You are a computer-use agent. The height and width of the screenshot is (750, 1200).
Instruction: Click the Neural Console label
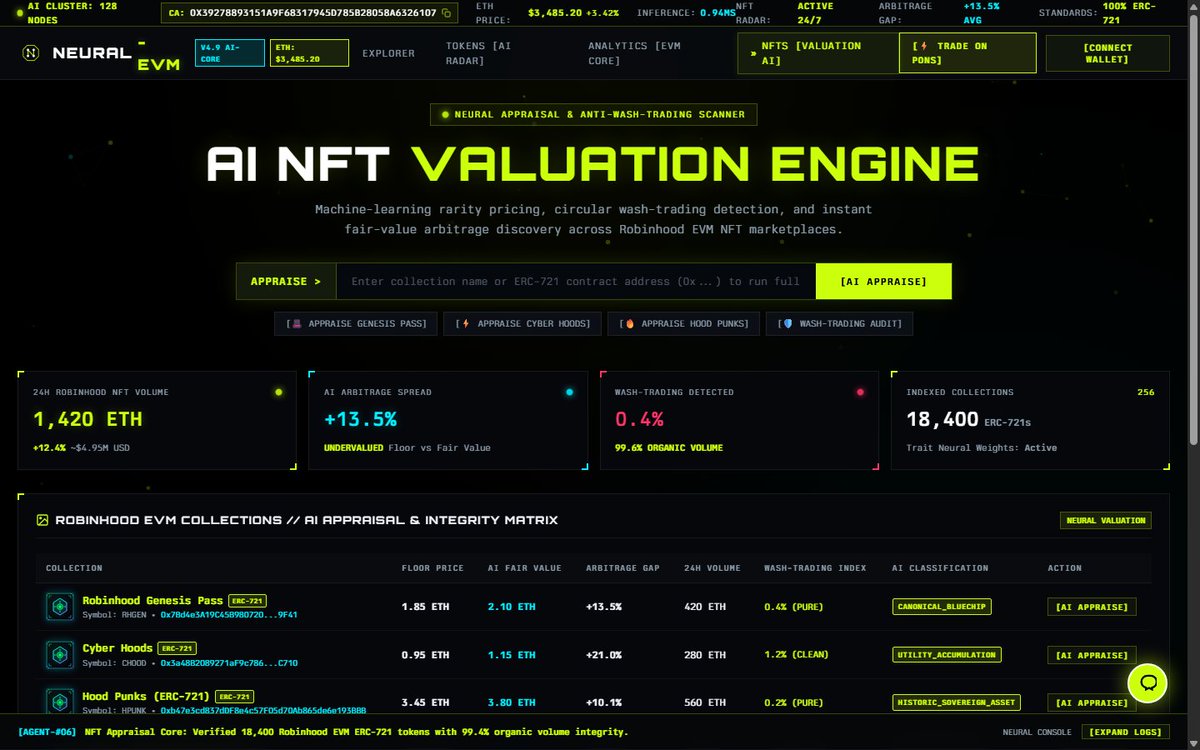click(x=1037, y=732)
